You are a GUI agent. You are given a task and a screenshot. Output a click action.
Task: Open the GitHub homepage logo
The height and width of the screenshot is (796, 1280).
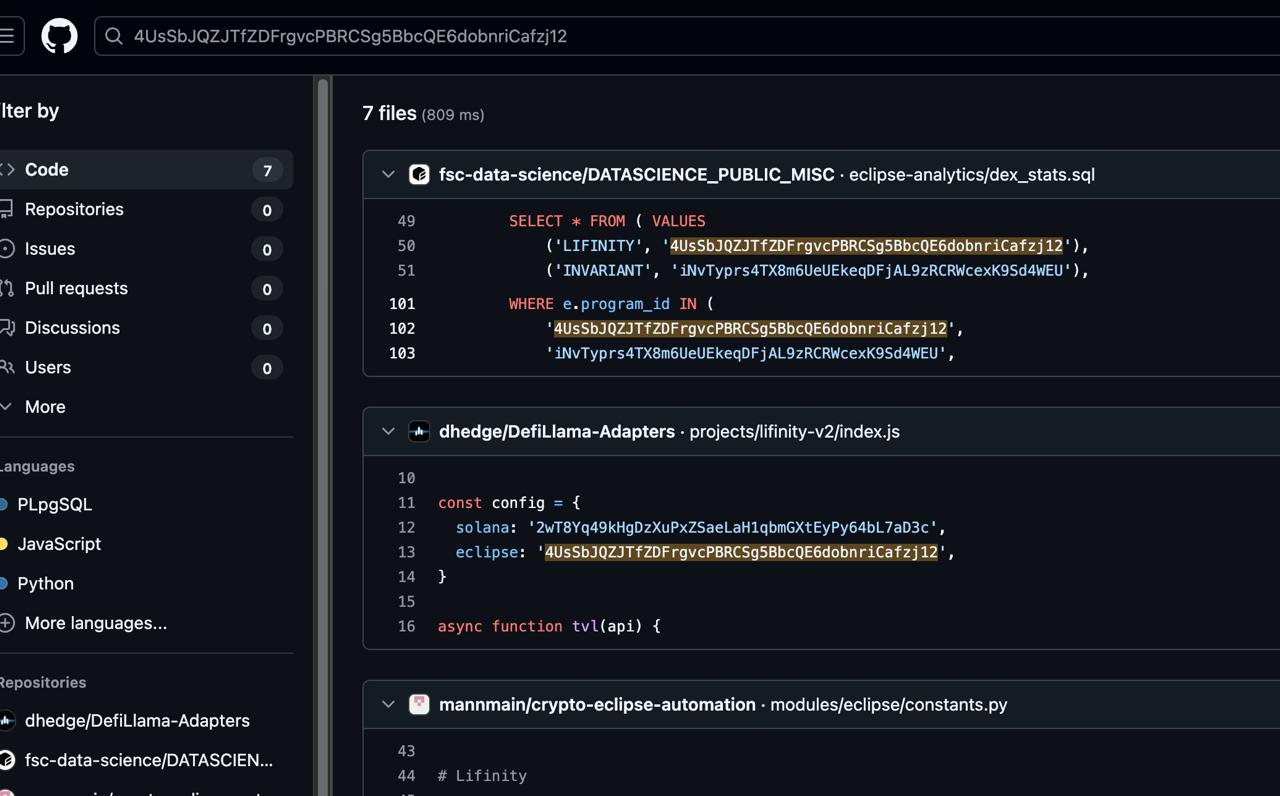point(59,36)
